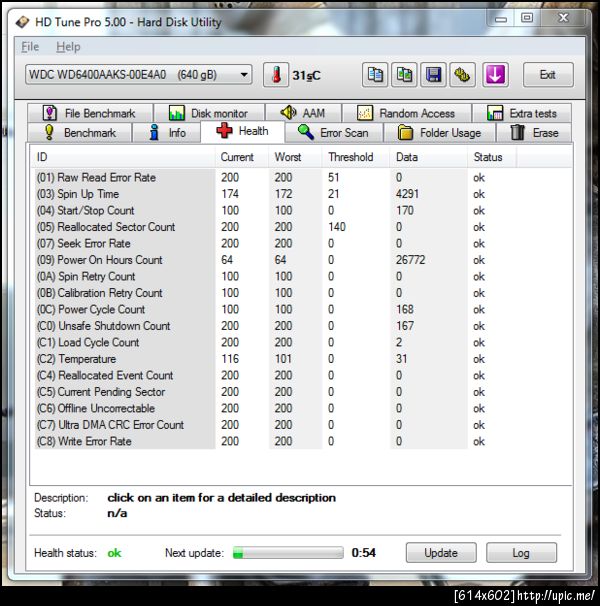Click the purple down-arrow tray icon

tap(495, 75)
